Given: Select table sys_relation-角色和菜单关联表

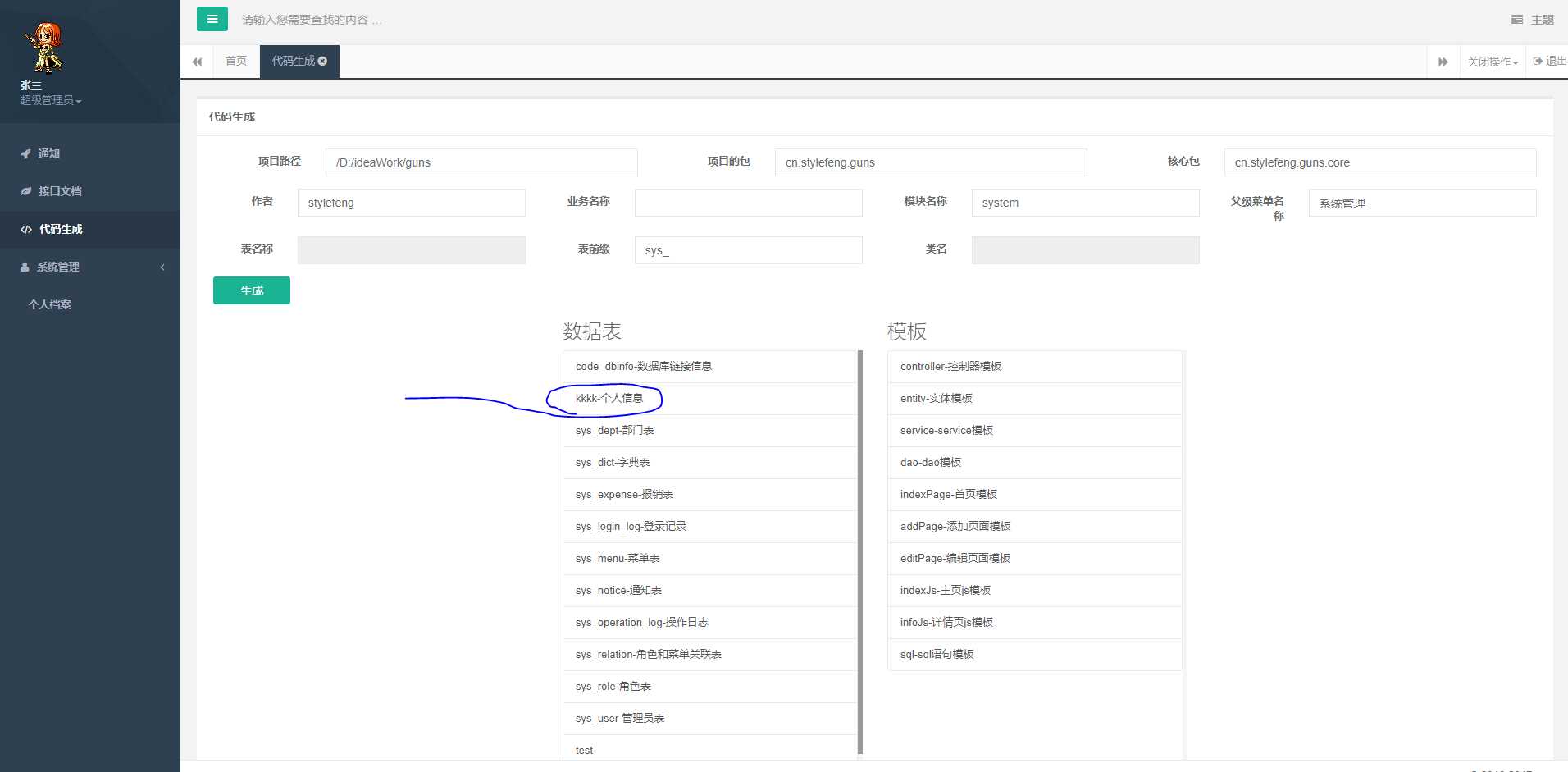Looking at the screenshot, I should coord(710,655).
